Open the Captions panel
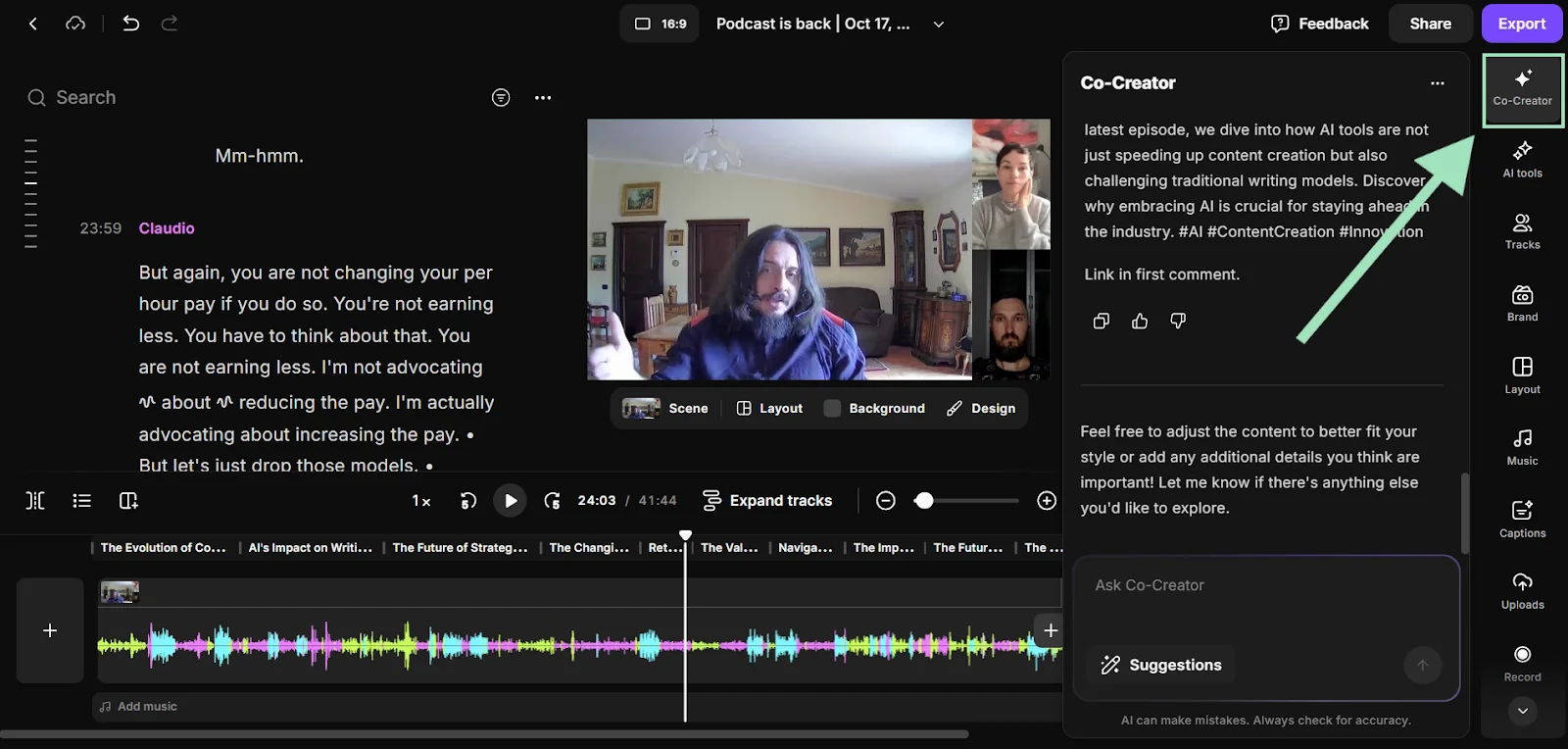 tap(1522, 519)
